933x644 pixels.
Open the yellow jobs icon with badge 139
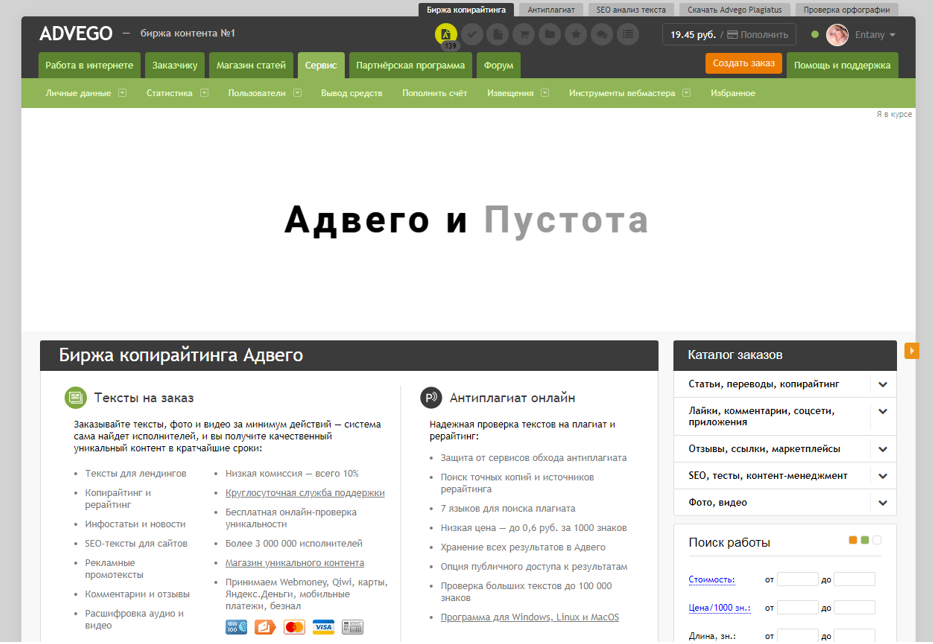point(446,35)
